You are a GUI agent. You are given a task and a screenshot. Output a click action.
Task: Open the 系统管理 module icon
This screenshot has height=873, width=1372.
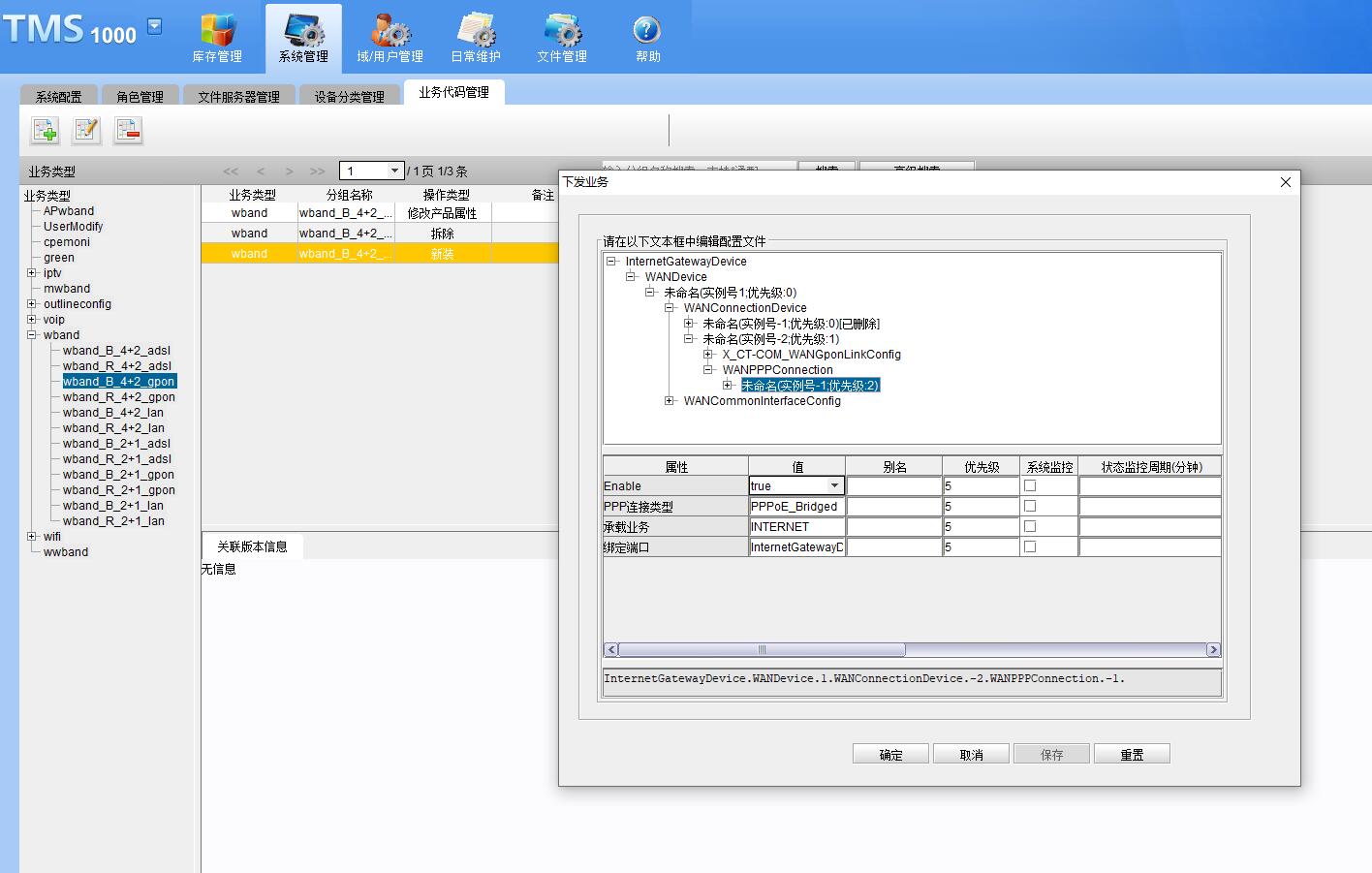(x=303, y=39)
